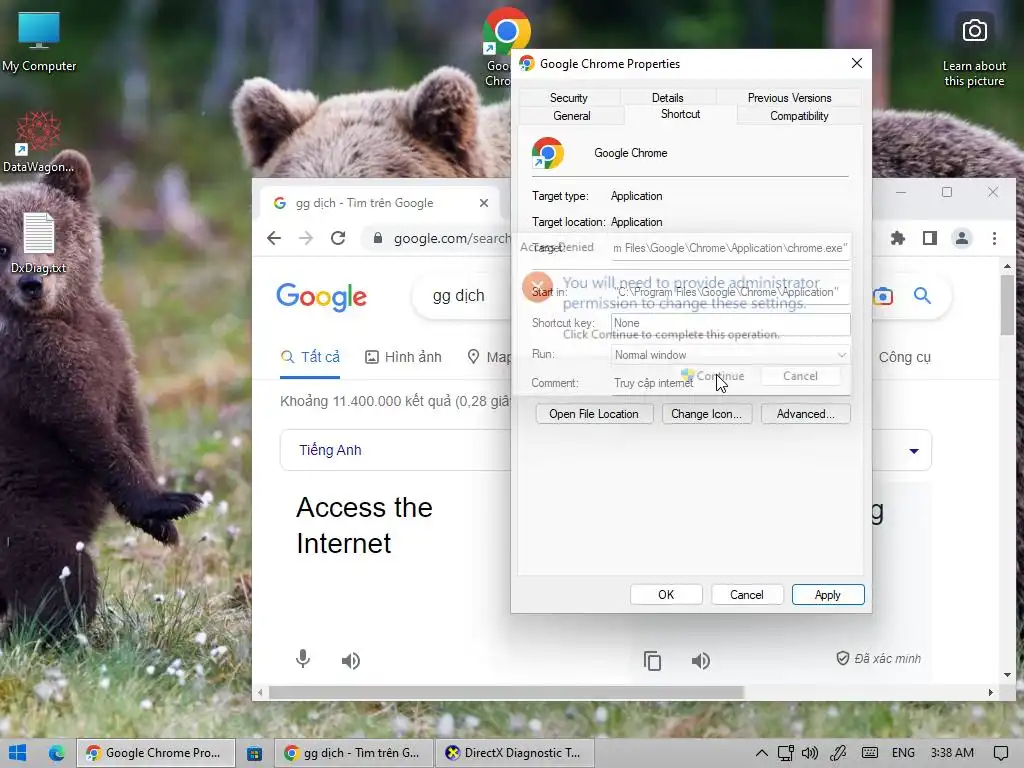Go back in the Chrome browser
1024x768 pixels.
274,238
